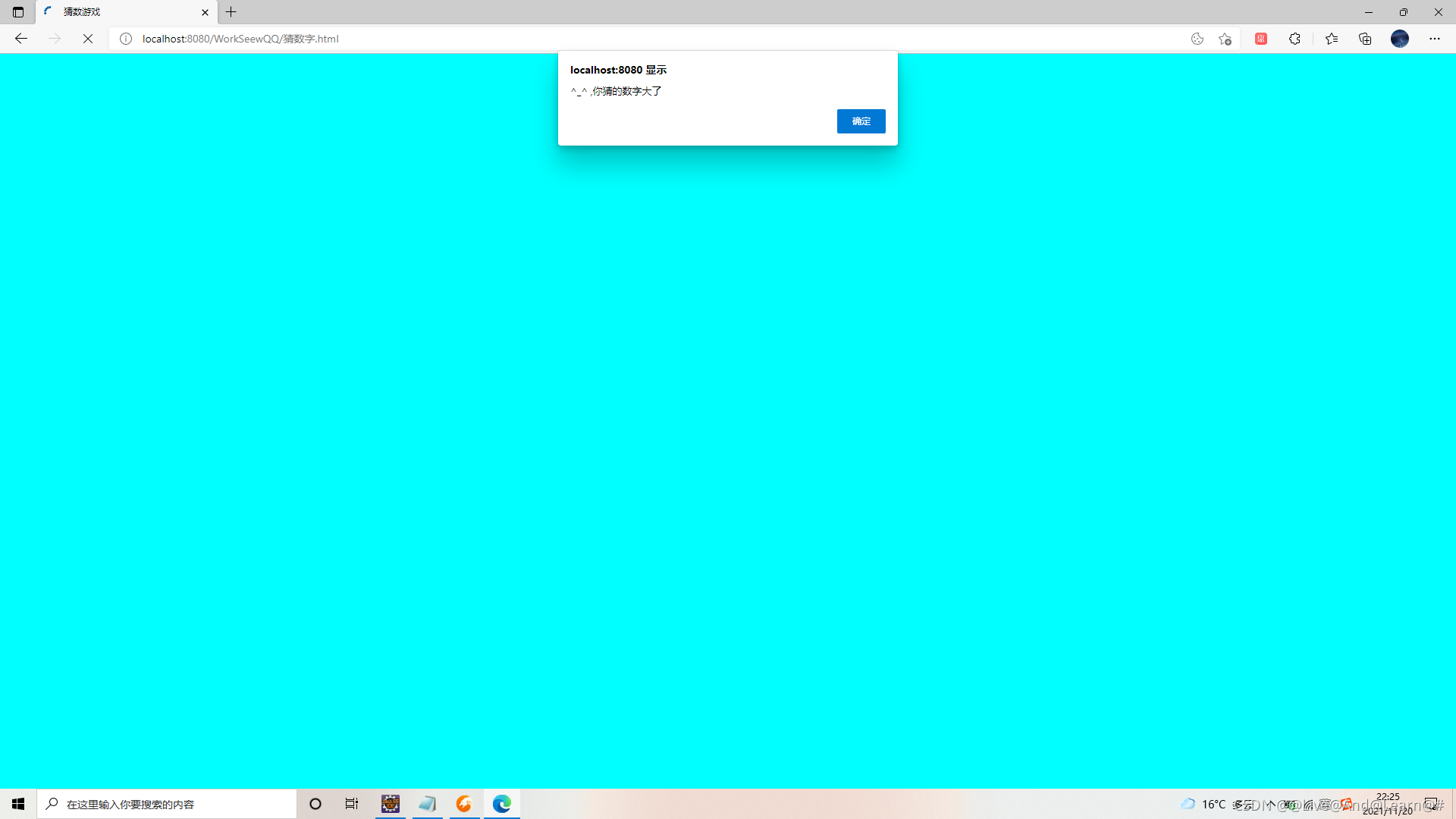The image size is (1456, 819).
Task: Click the 确定 button in the dialog
Action: click(861, 121)
